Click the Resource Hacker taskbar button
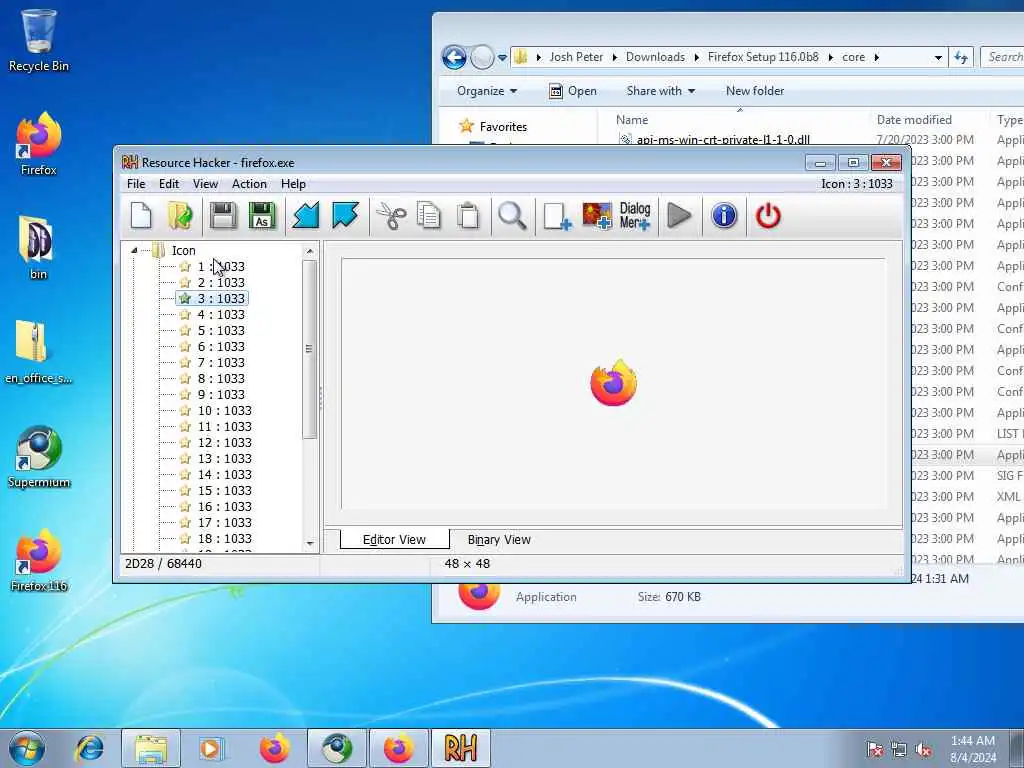1024x768 pixels. (460, 748)
